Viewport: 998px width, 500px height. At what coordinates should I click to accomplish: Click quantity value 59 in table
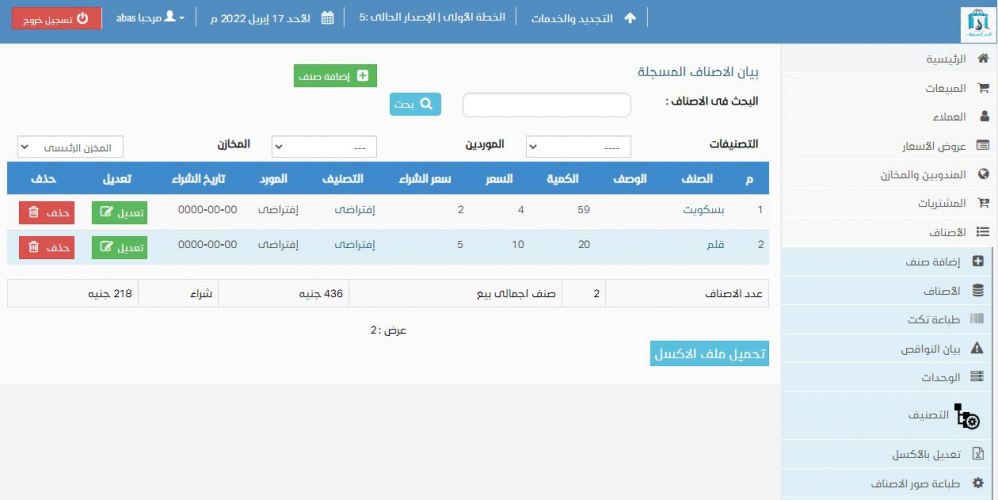[584, 209]
